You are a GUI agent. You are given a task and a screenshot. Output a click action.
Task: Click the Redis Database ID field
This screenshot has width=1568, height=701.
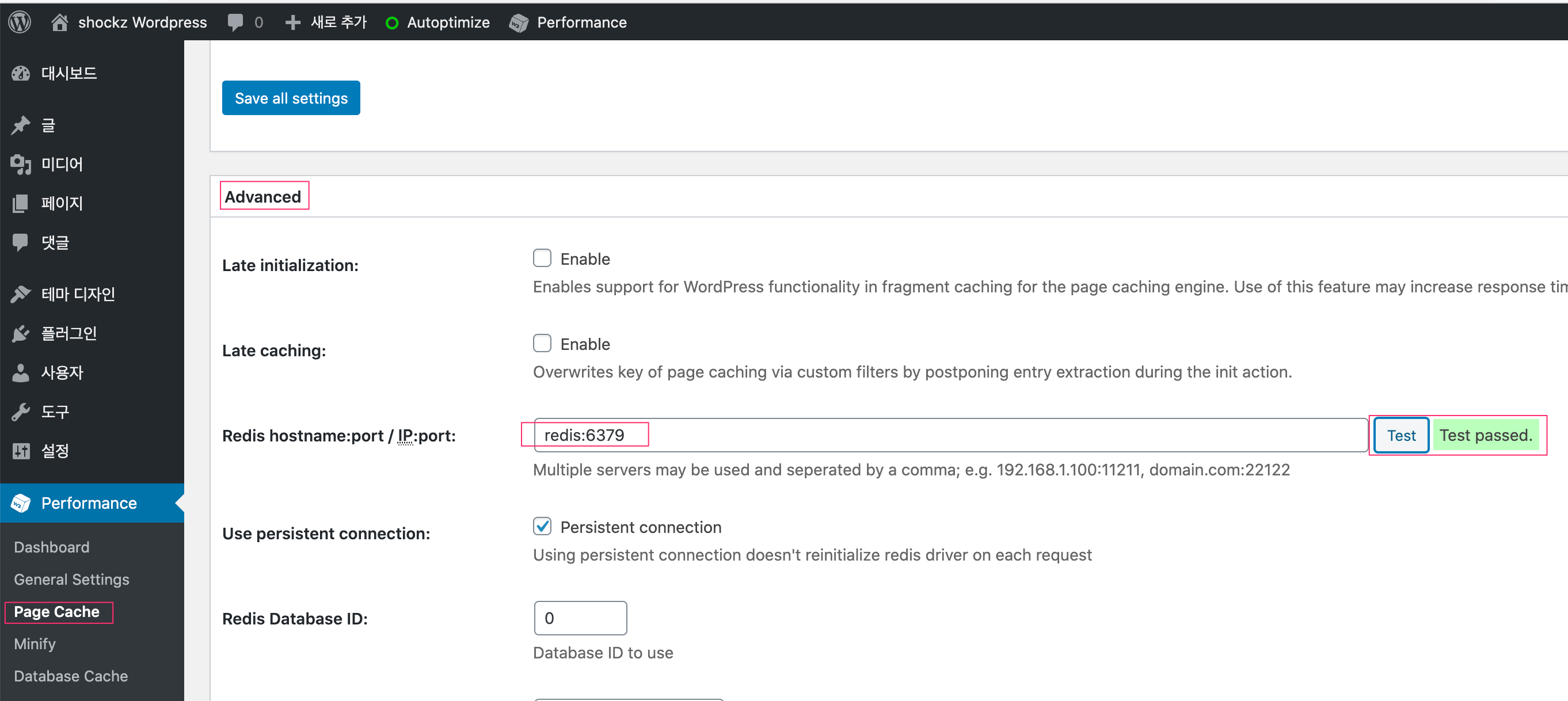coord(580,618)
